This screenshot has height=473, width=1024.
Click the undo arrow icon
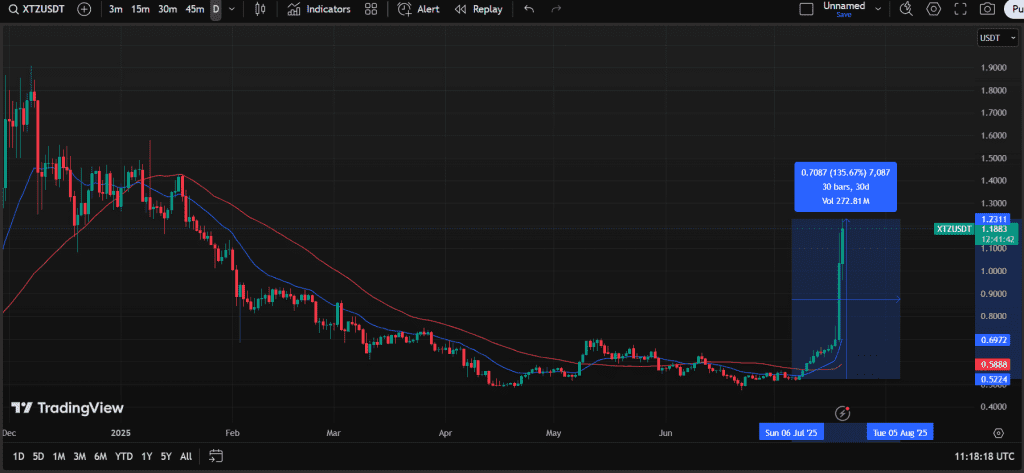click(529, 9)
